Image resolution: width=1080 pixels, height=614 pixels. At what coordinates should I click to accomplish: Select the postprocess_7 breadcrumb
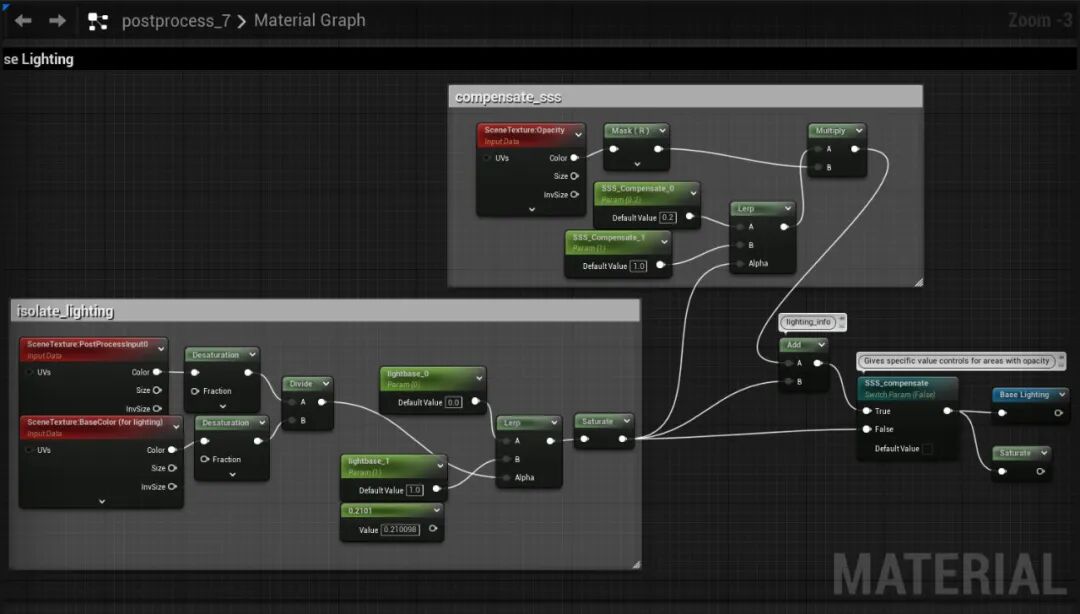pos(176,21)
